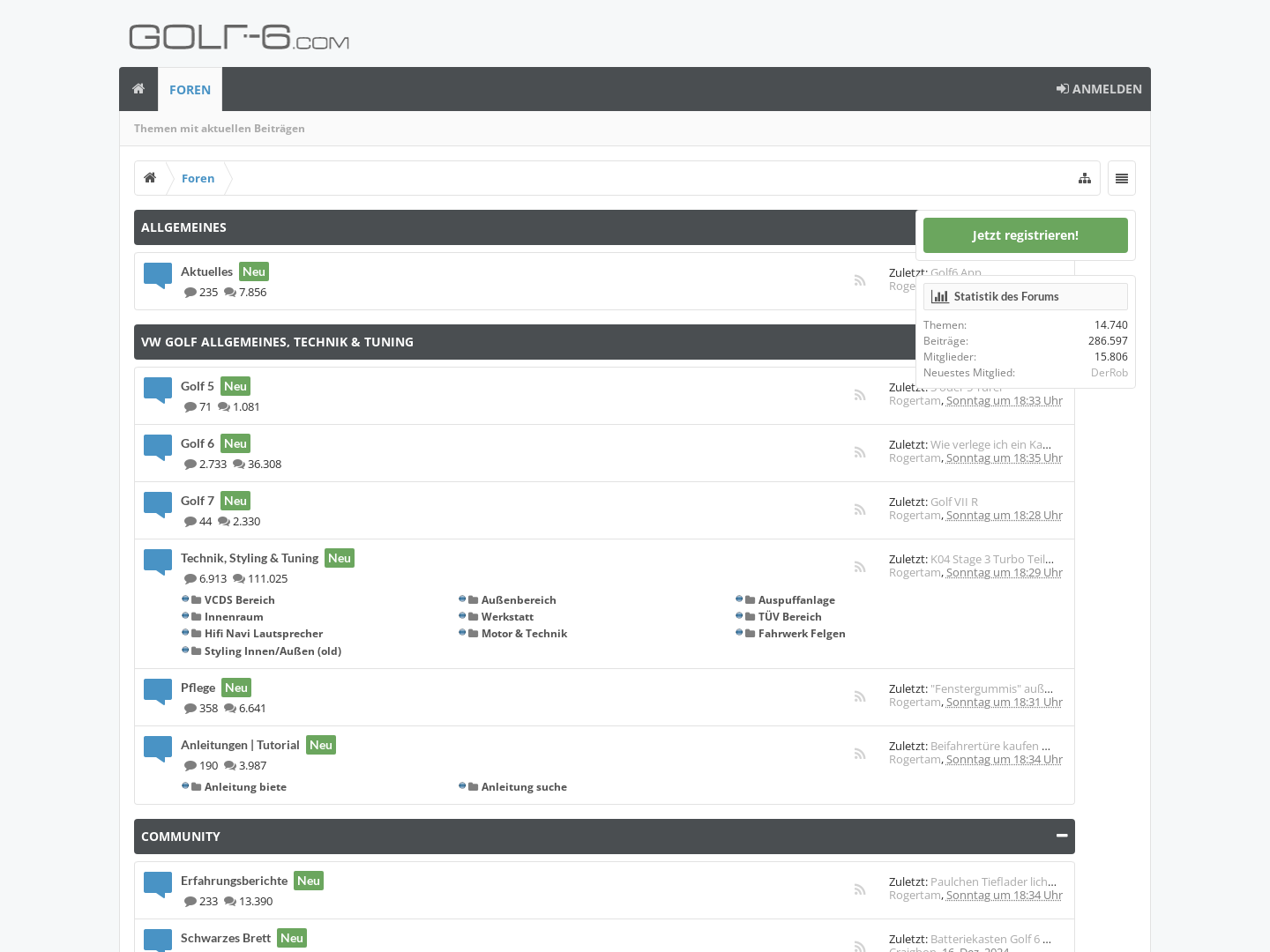Click Technik, Styling & Tuning bubble icon
Screen dimensions: 1270x952
[158, 562]
